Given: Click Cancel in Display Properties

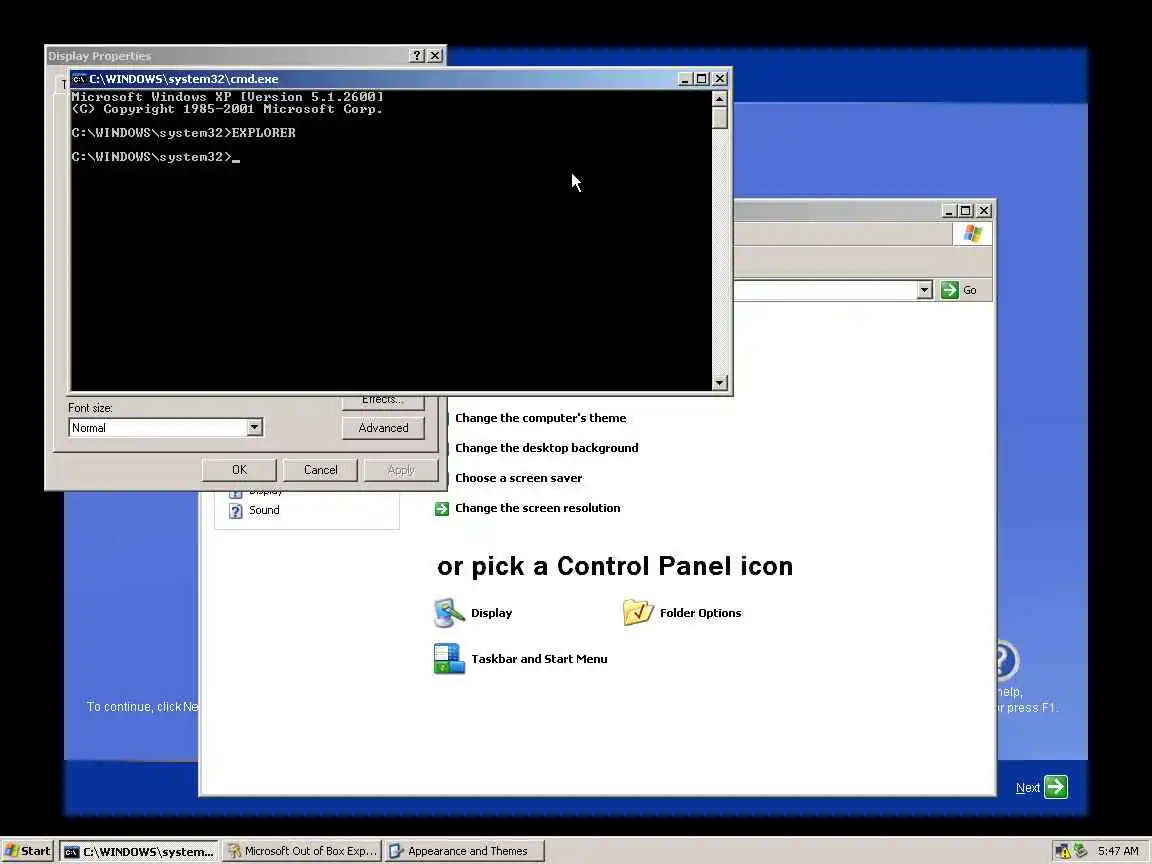Looking at the screenshot, I should [320, 470].
